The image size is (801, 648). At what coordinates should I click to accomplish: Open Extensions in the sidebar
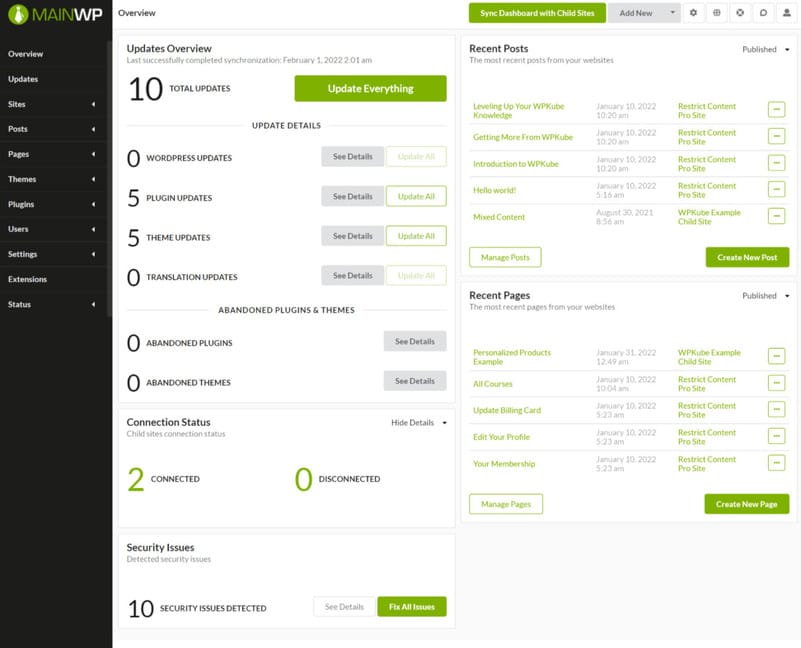(x=28, y=280)
